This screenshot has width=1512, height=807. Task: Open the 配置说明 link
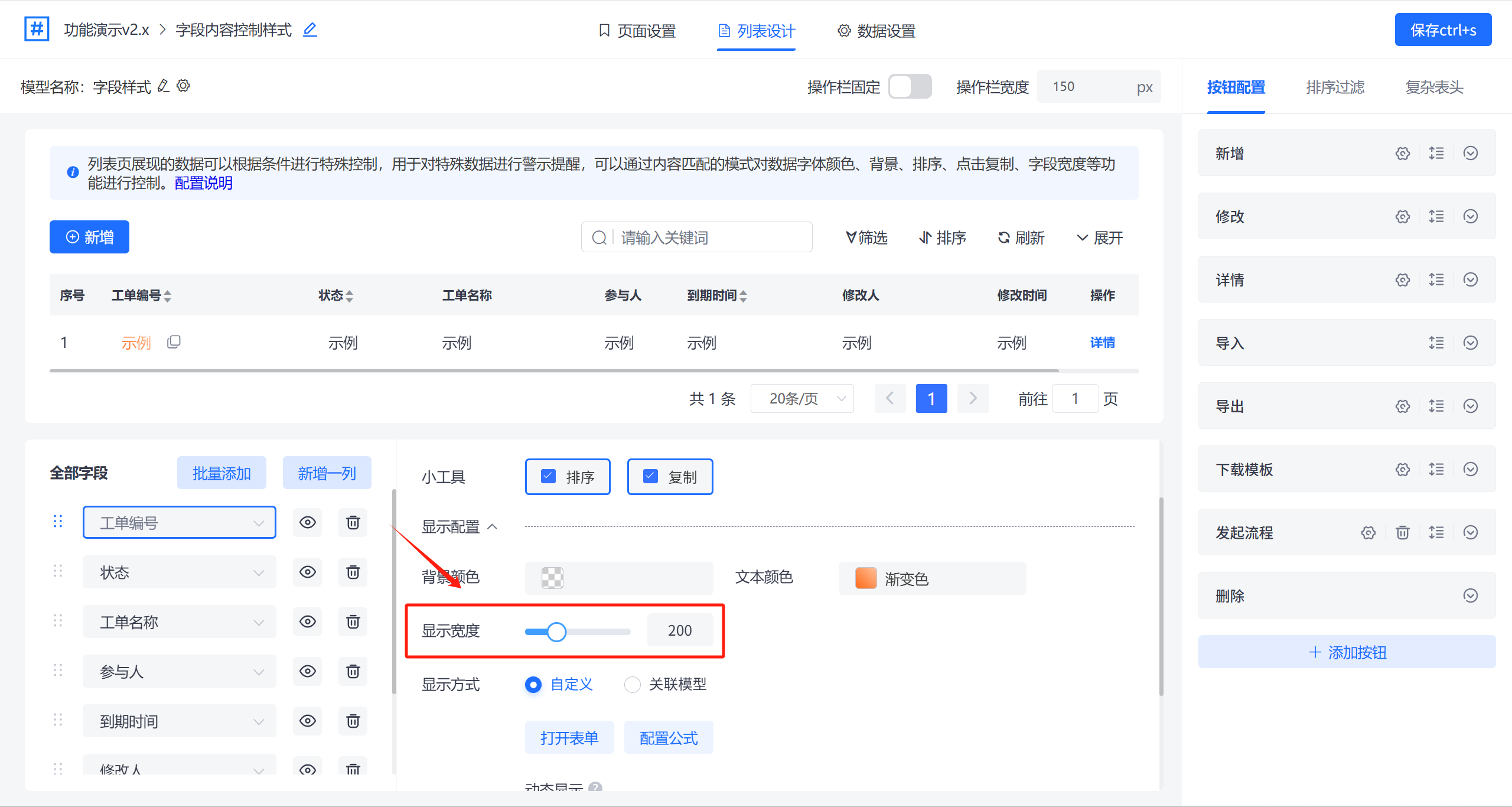point(204,183)
